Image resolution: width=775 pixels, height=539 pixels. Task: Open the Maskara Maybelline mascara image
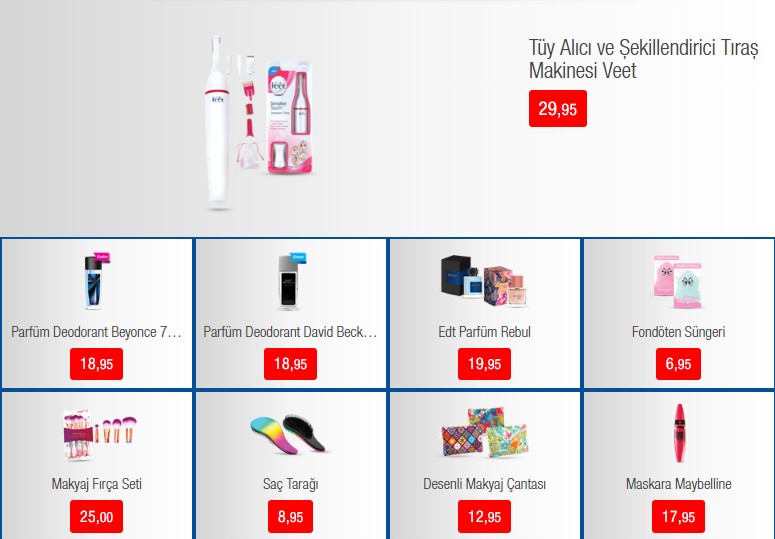click(679, 433)
